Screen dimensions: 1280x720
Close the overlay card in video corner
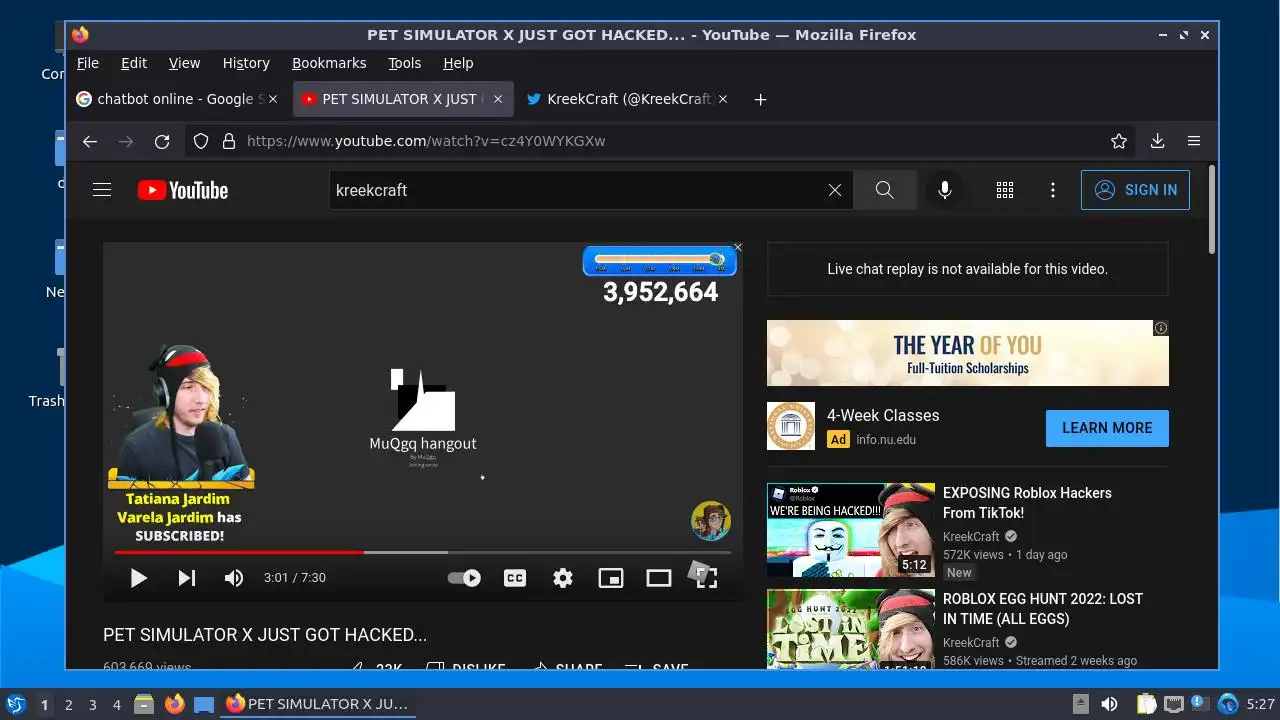(738, 247)
